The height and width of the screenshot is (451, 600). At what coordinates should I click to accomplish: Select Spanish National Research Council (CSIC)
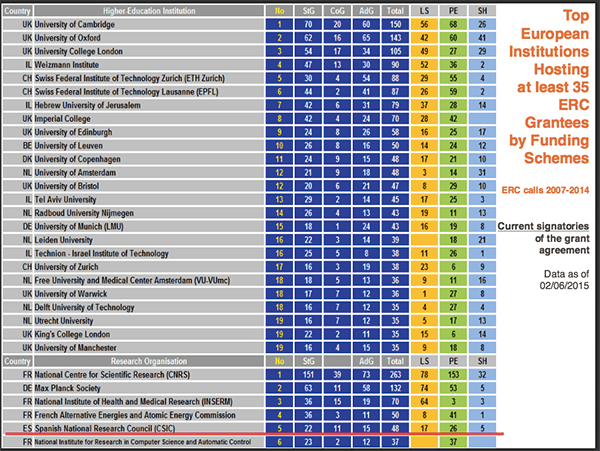(x=105, y=428)
